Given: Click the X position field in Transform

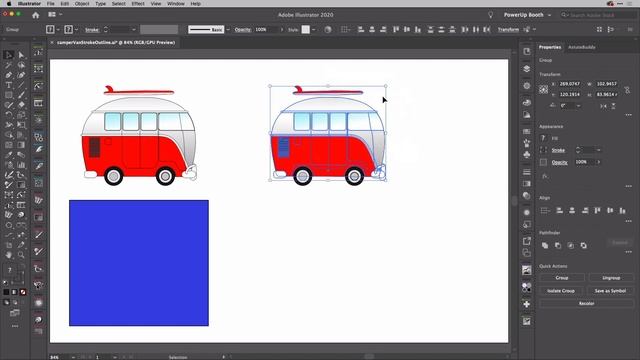Looking at the screenshot, I should pyautogui.click(x=569, y=84).
